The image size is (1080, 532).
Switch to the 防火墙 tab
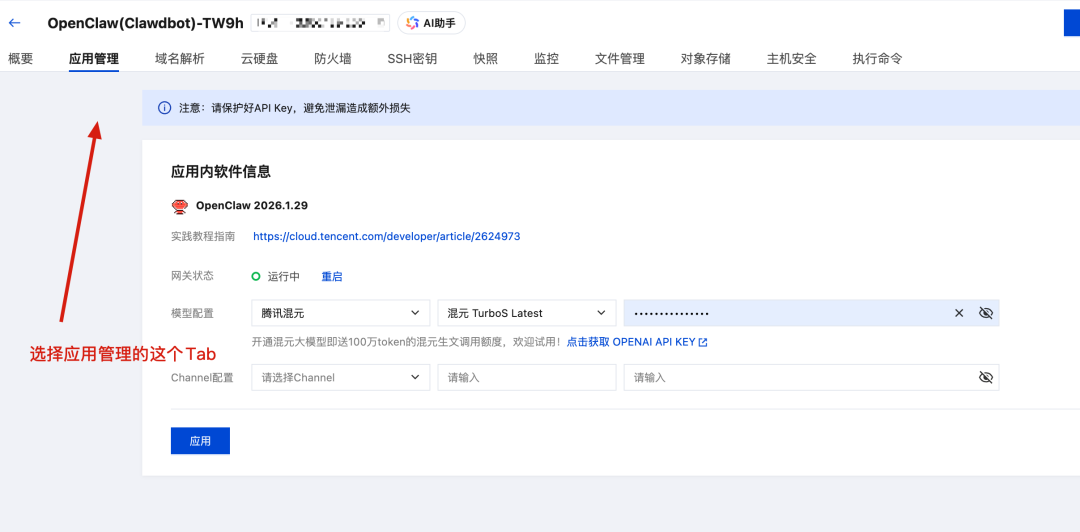click(332, 59)
